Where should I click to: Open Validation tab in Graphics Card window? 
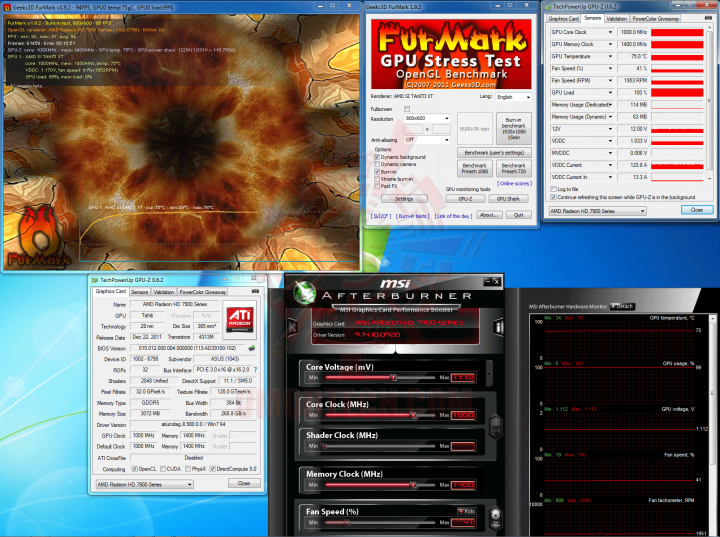pyautogui.click(x=163, y=292)
